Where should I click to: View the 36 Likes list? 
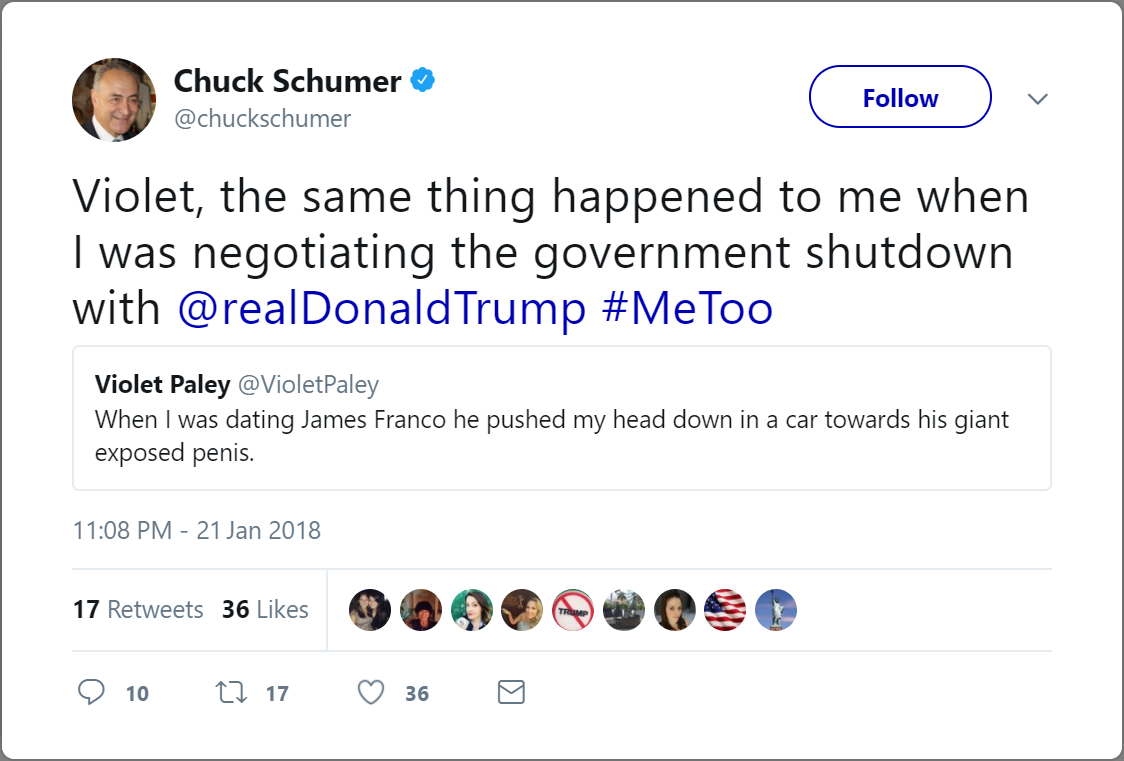click(265, 609)
